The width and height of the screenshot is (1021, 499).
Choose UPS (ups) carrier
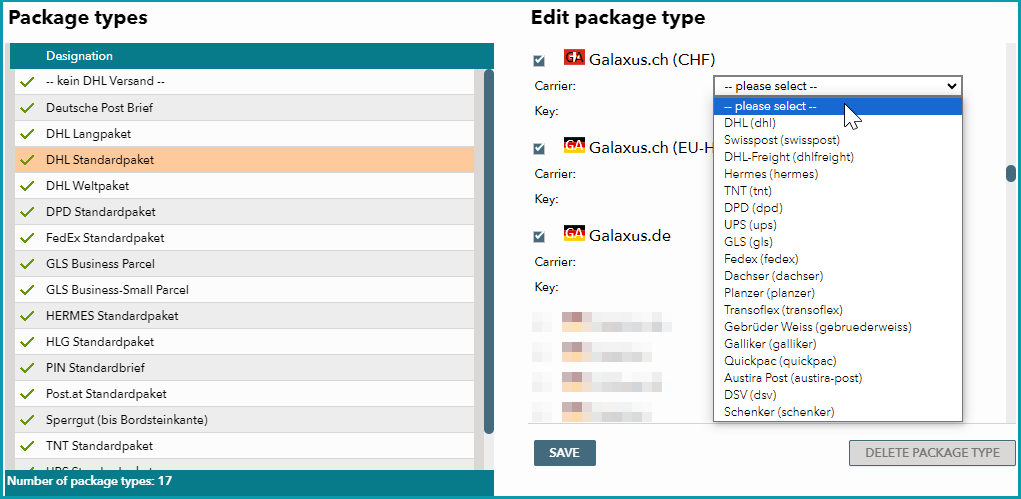click(837, 225)
